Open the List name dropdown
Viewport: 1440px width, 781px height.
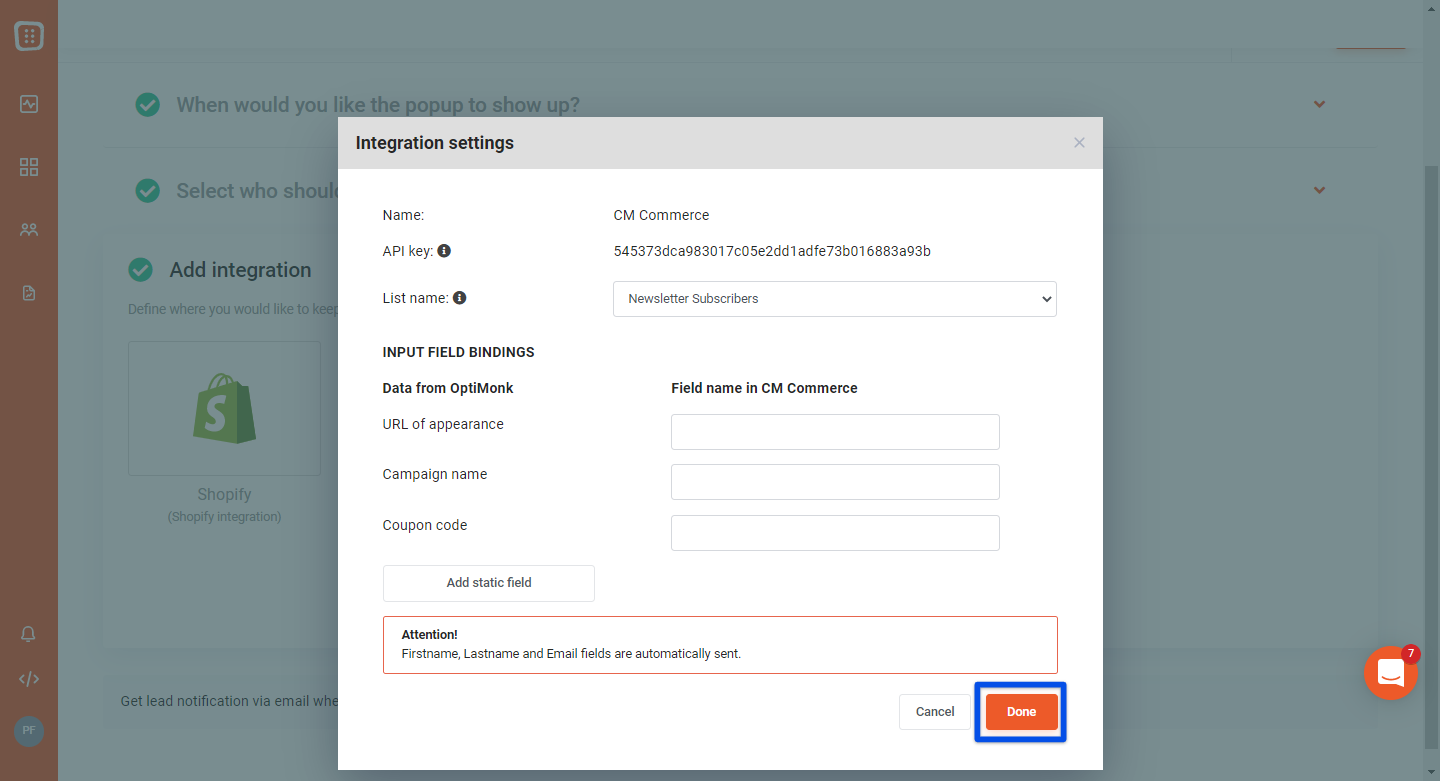[835, 299]
